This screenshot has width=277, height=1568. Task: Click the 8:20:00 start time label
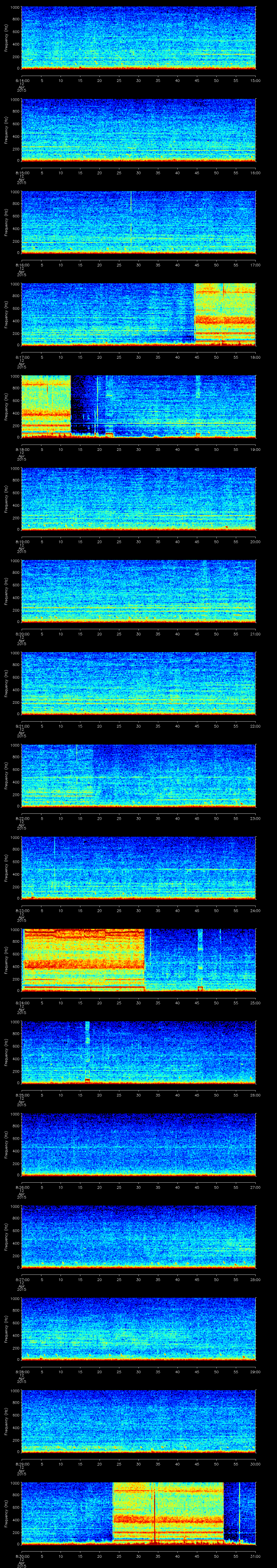[22, 634]
